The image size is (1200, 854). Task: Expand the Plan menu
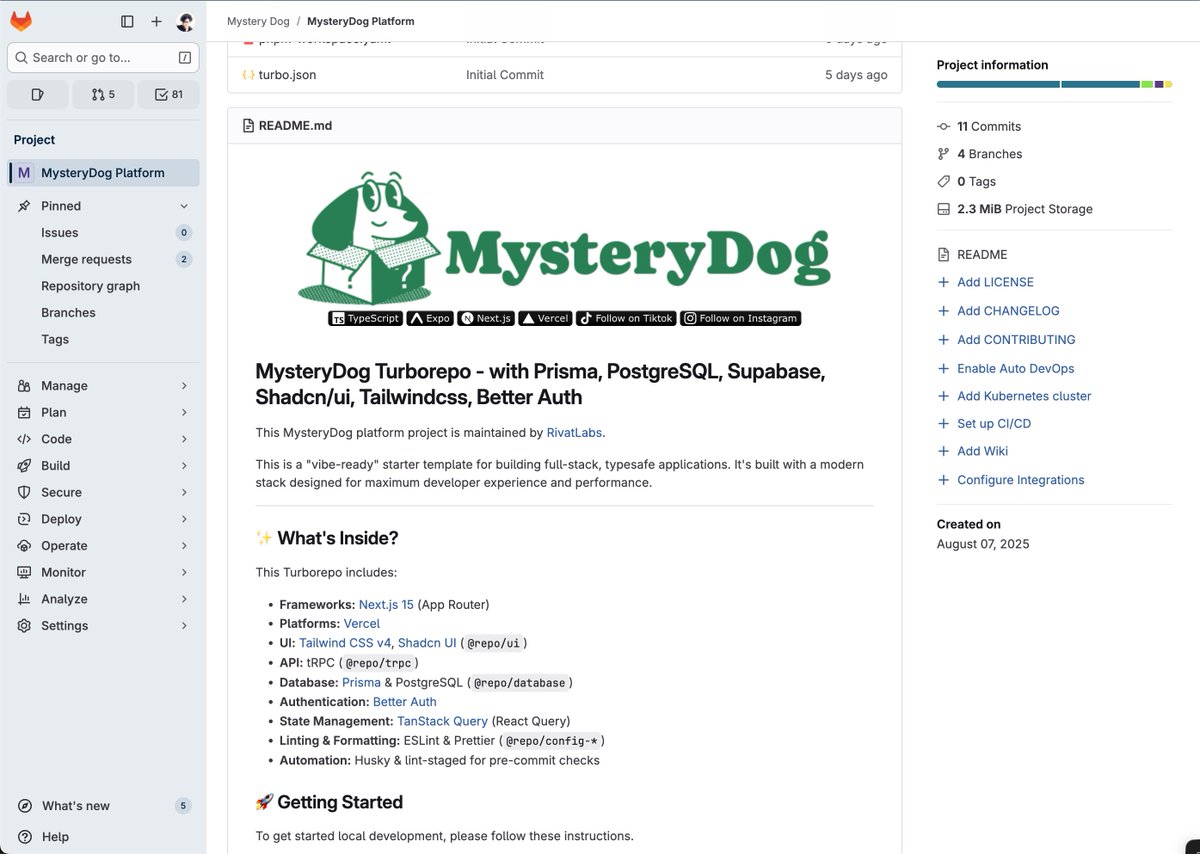pos(103,412)
